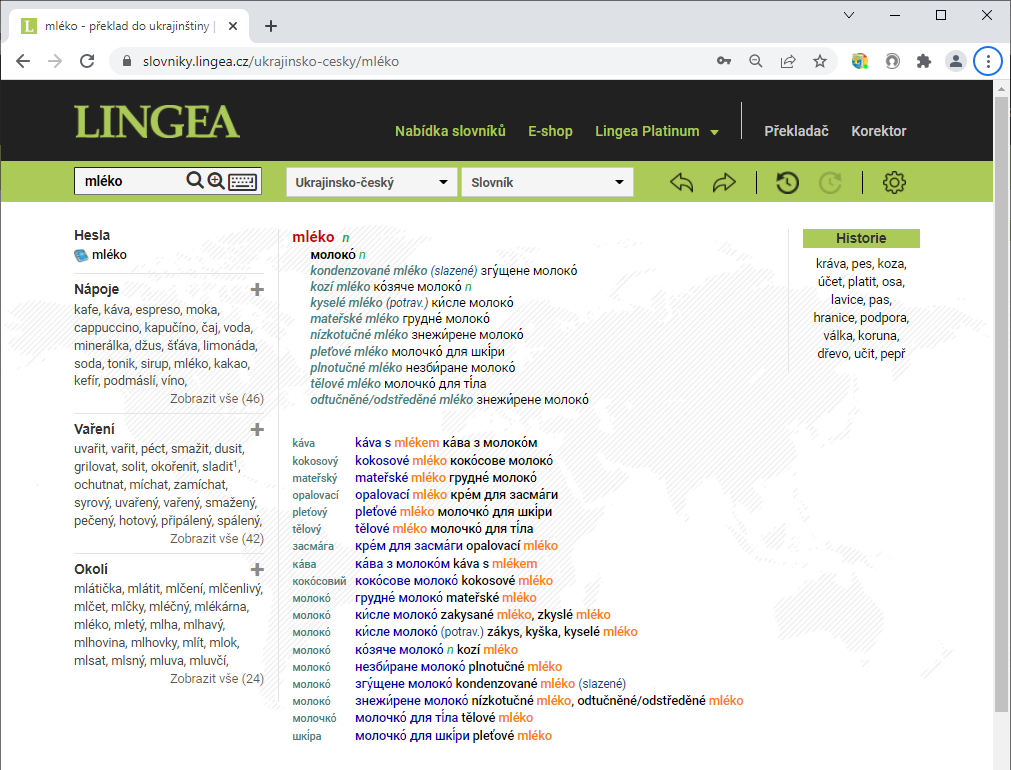Screen dimensions: 1011x770
Task: Click the page vertical scrollbar
Action: pos(1001,404)
